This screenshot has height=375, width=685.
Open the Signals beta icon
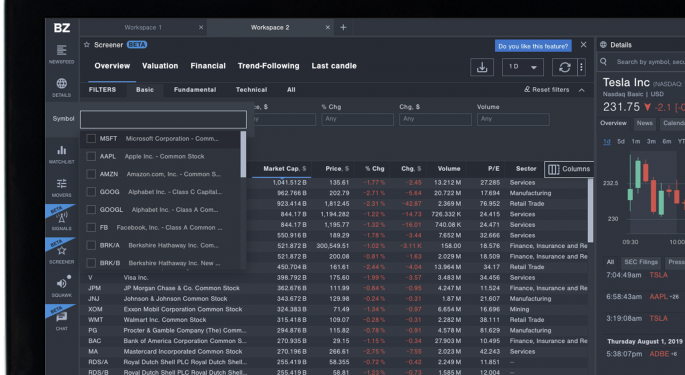coord(62,219)
